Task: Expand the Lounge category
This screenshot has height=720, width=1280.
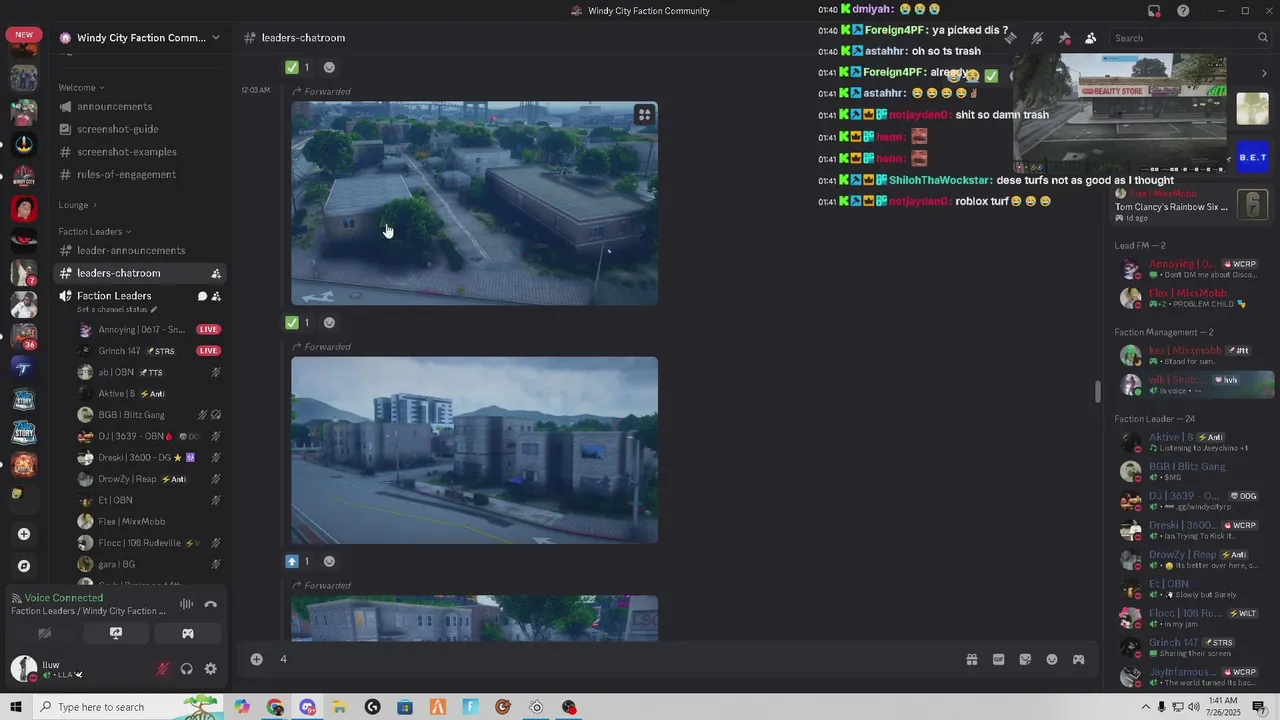Action: pyautogui.click(x=77, y=205)
